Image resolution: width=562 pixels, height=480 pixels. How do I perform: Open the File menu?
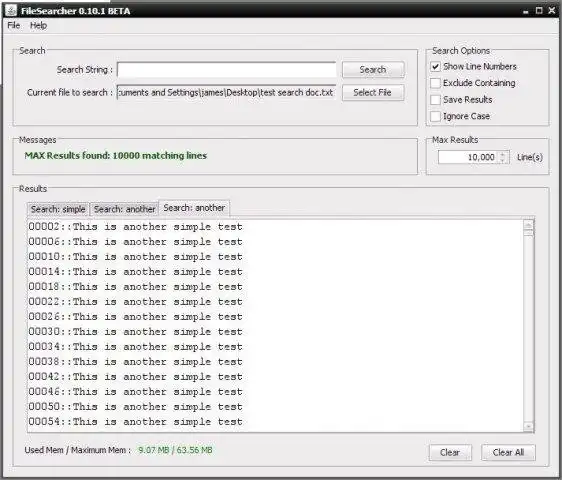click(x=14, y=25)
